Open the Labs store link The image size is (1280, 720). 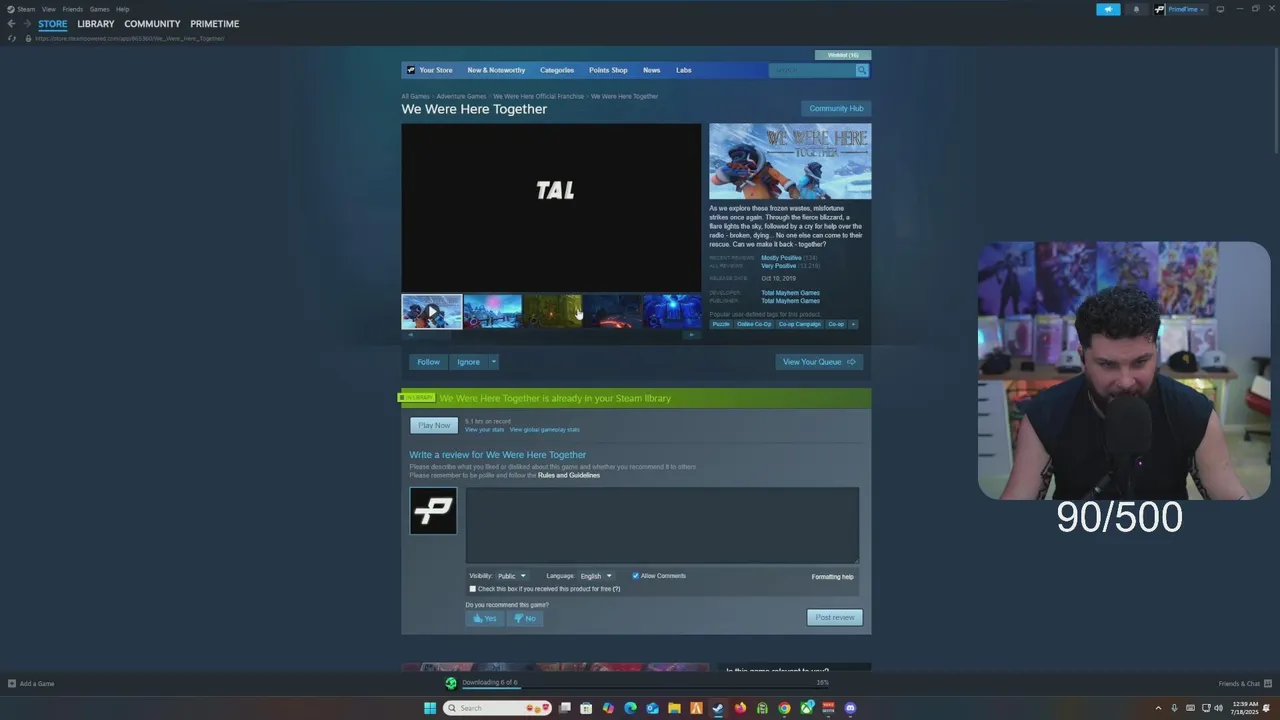coord(684,70)
